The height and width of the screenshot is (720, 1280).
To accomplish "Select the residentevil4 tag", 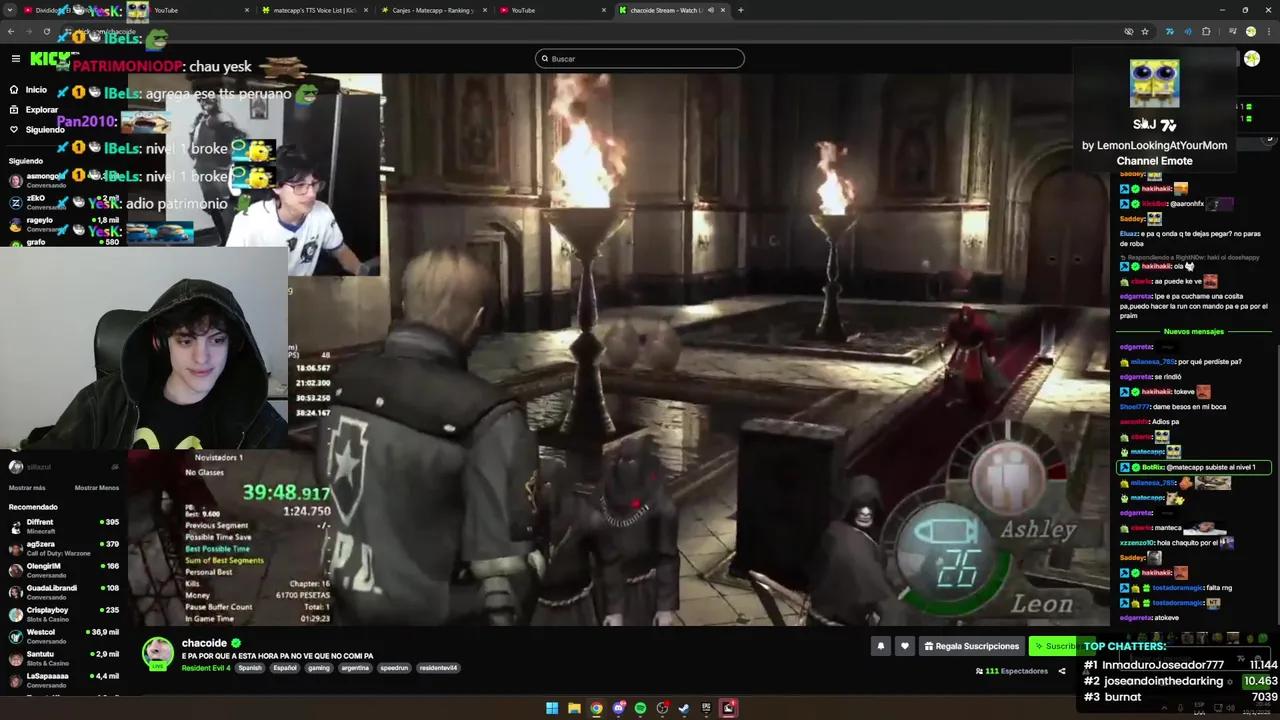I will pos(438,668).
